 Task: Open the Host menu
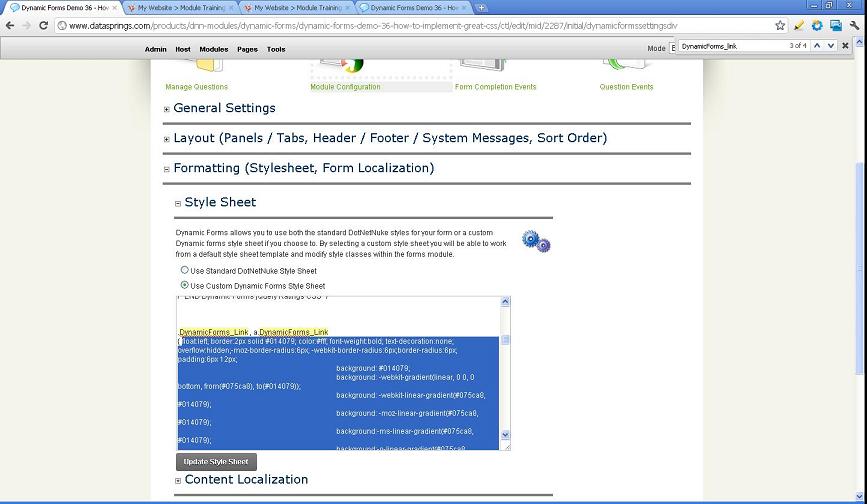tap(182, 49)
